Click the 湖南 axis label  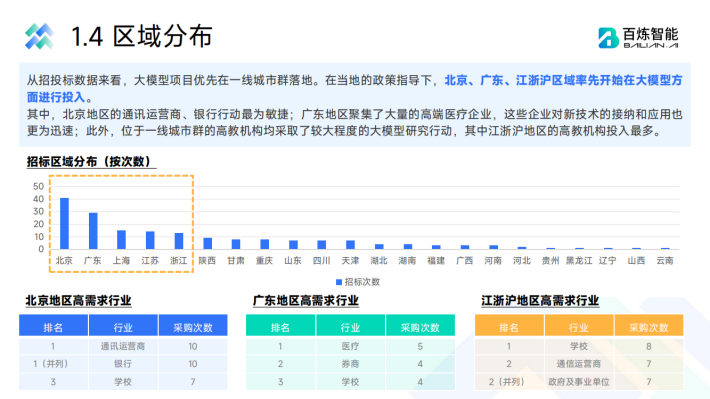407,260
